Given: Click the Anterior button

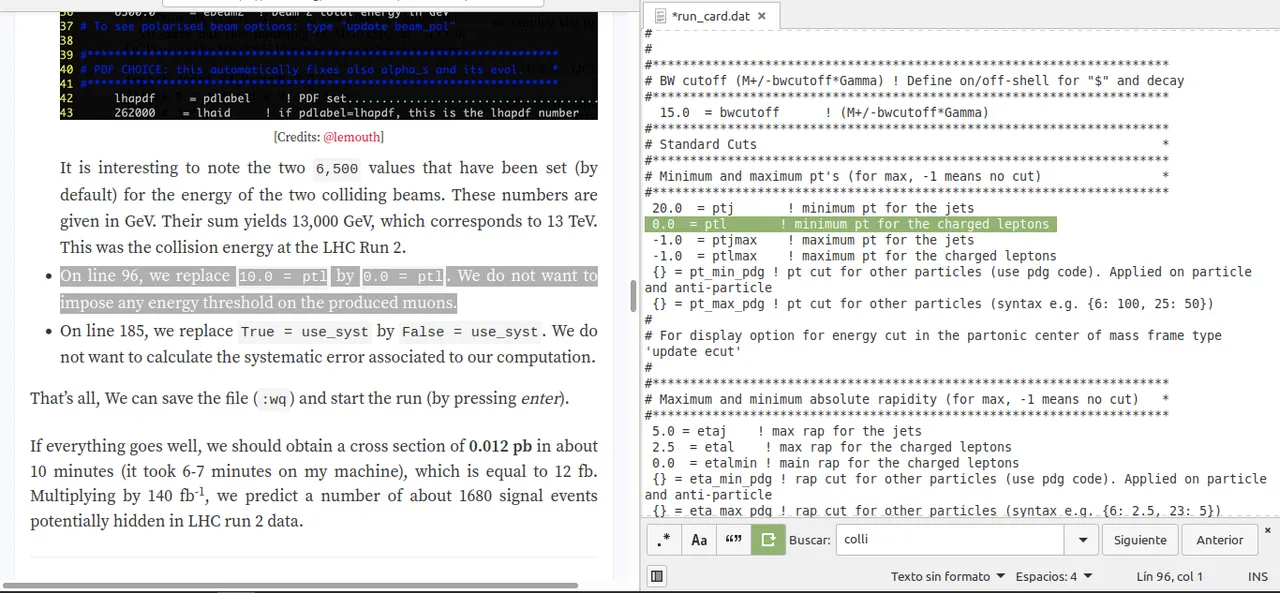Looking at the screenshot, I should click(1220, 540).
